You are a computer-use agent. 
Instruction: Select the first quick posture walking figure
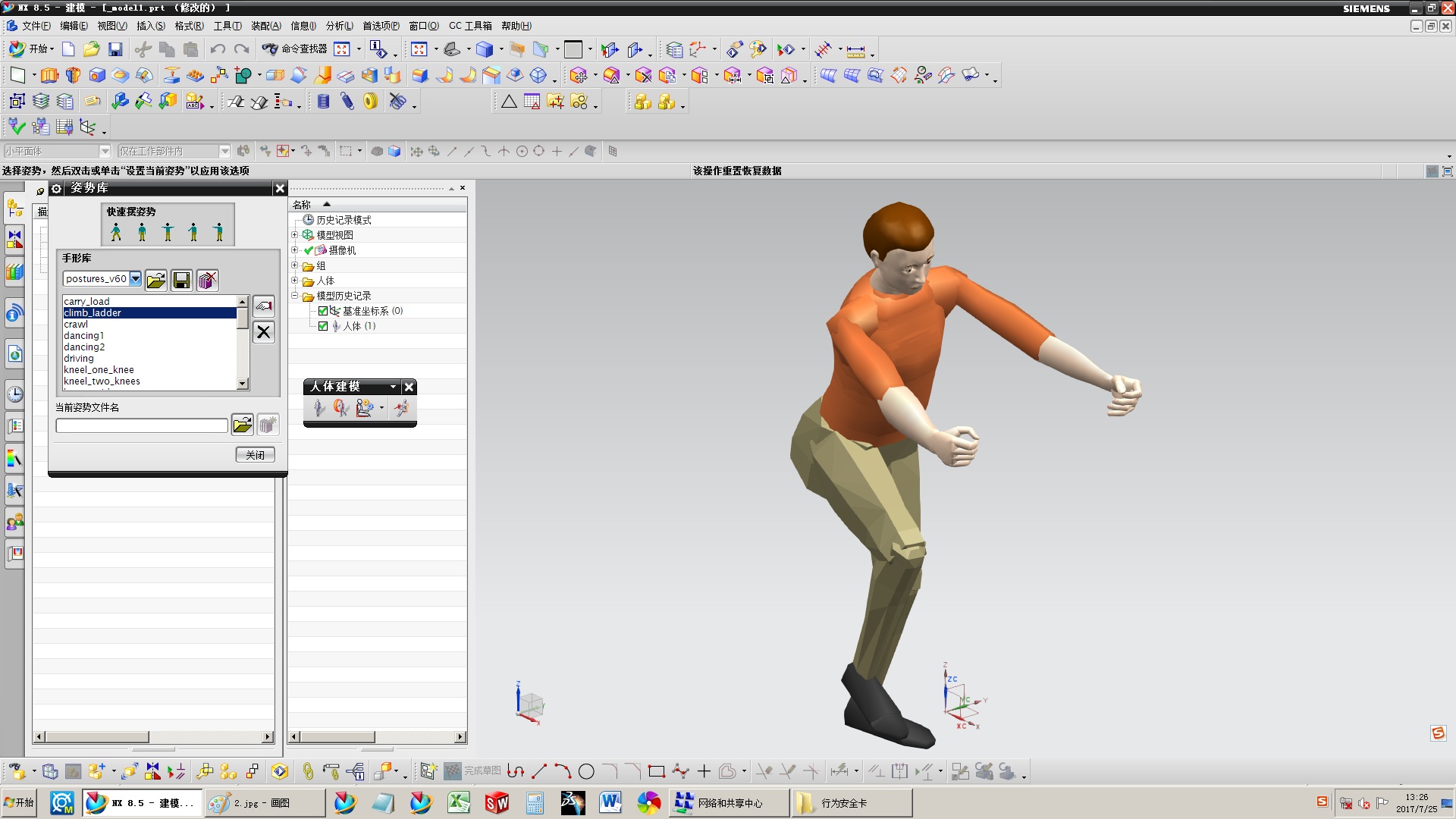pos(116,232)
